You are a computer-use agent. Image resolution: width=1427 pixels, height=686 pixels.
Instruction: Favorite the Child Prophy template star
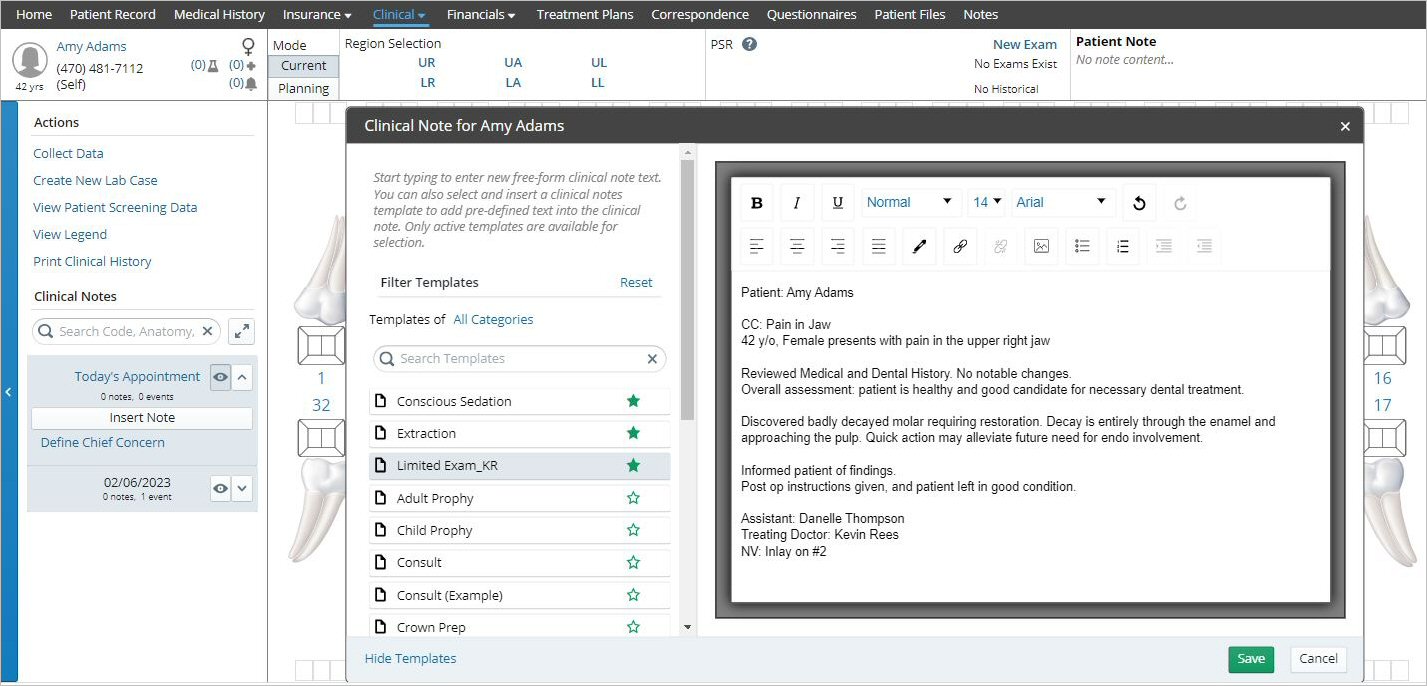click(633, 530)
